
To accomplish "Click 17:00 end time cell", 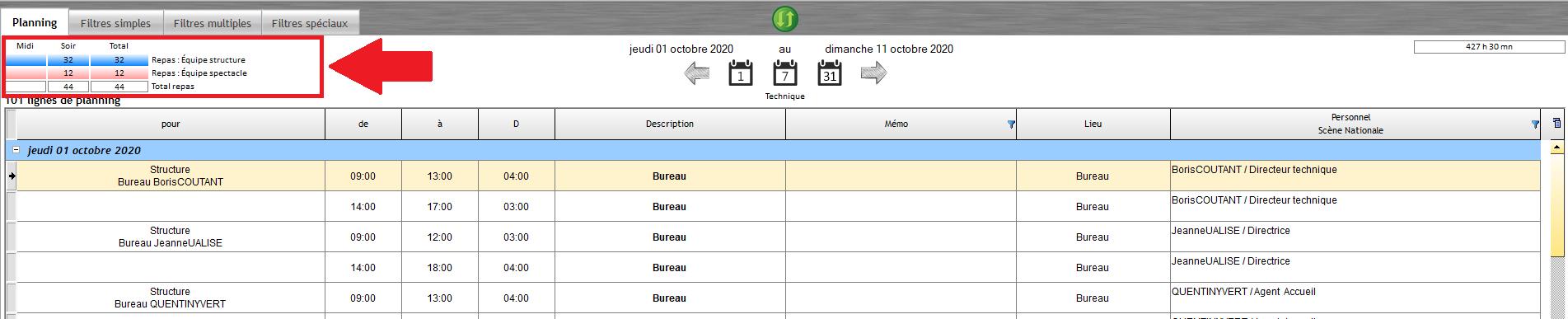I will coord(440,206).
